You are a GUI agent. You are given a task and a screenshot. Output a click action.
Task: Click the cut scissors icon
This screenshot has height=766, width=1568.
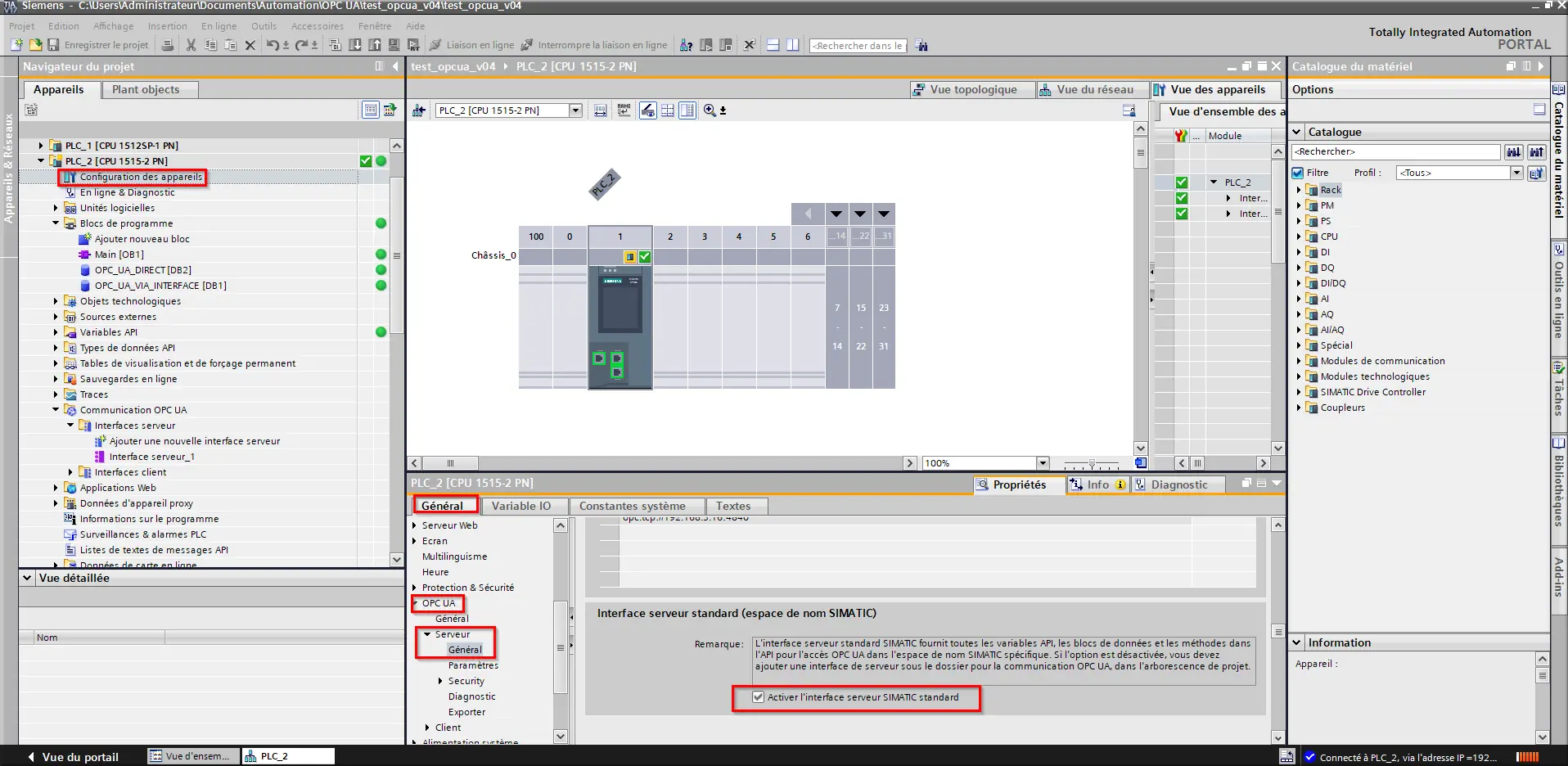click(191, 45)
